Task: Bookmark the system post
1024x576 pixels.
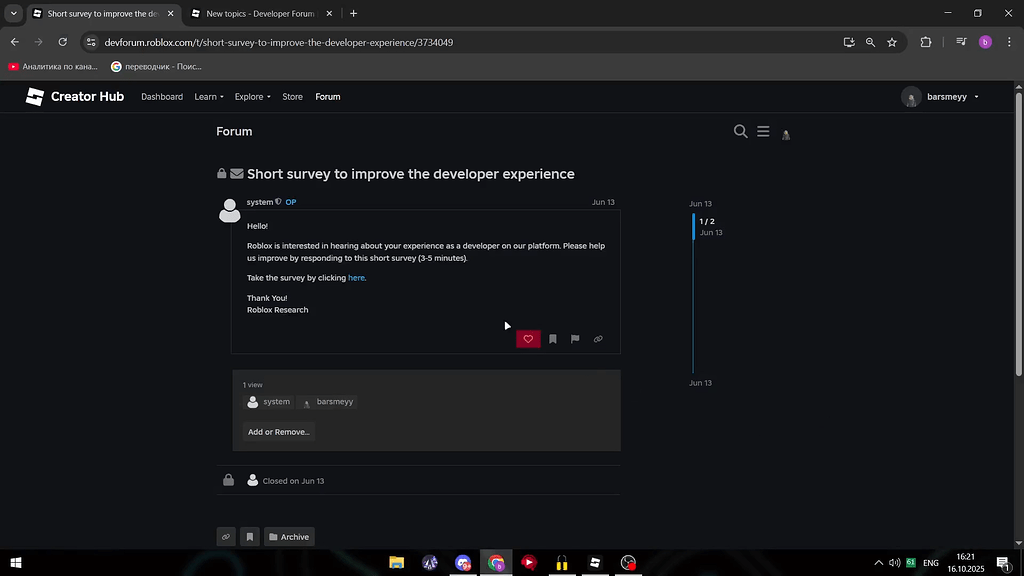Action: click(x=552, y=339)
